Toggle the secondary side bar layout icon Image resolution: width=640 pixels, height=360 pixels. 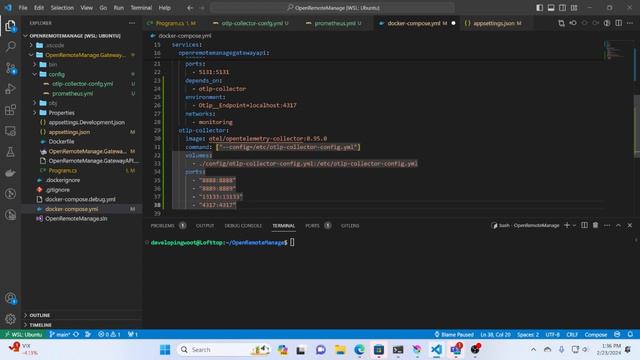pyautogui.click(x=562, y=8)
